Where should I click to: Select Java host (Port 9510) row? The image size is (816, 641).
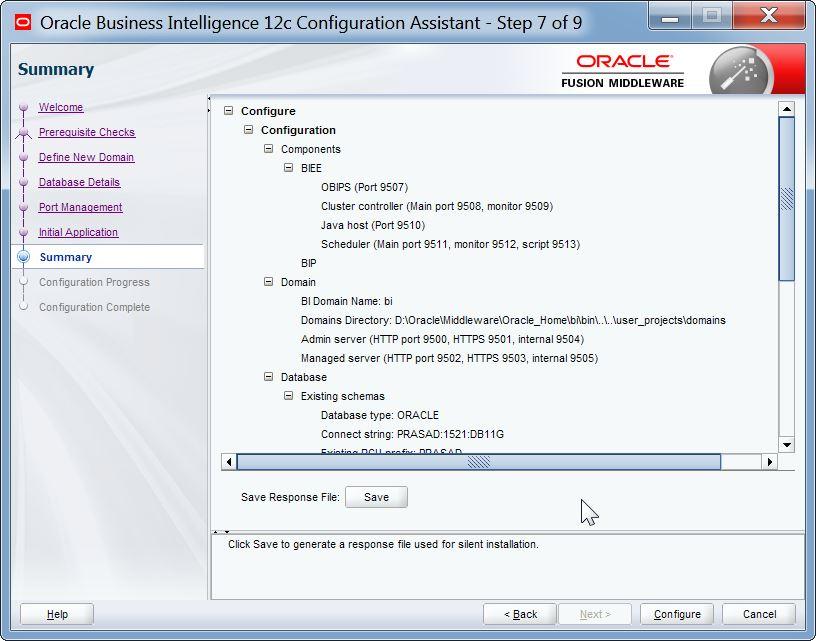[x=373, y=225]
